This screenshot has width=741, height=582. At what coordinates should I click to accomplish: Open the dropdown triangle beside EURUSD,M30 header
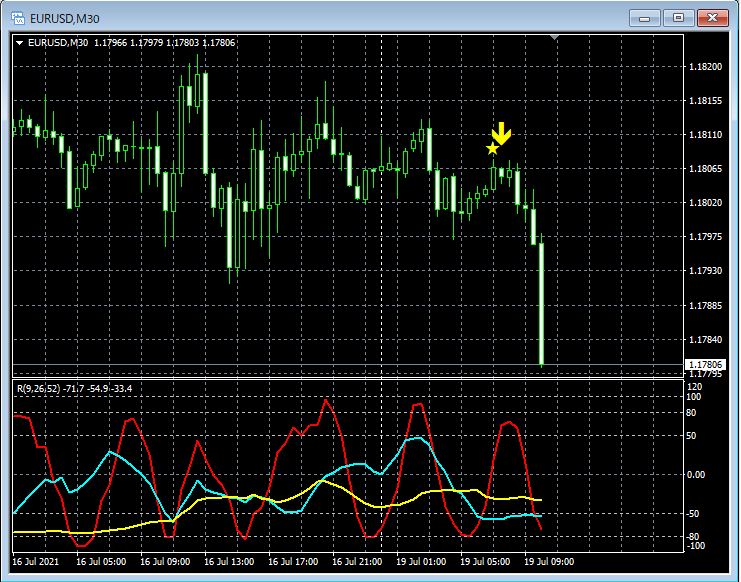point(19,43)
